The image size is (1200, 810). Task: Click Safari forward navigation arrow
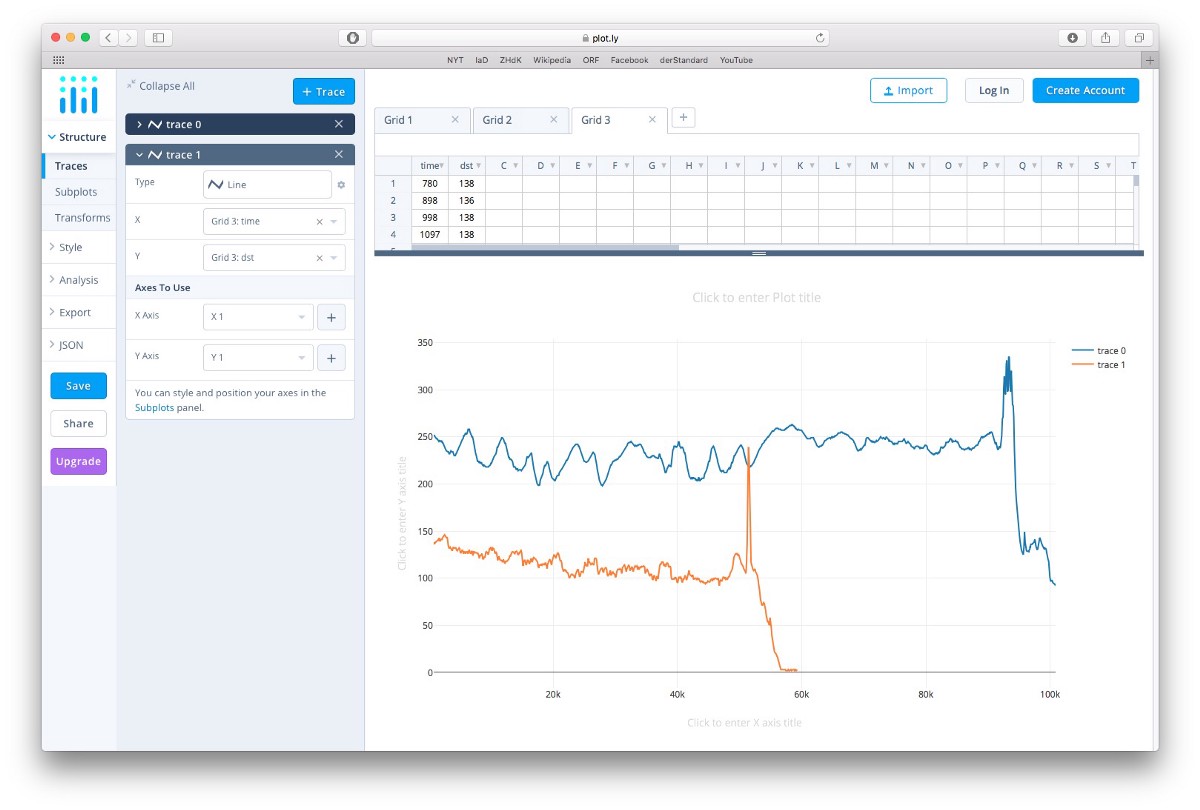128,38
